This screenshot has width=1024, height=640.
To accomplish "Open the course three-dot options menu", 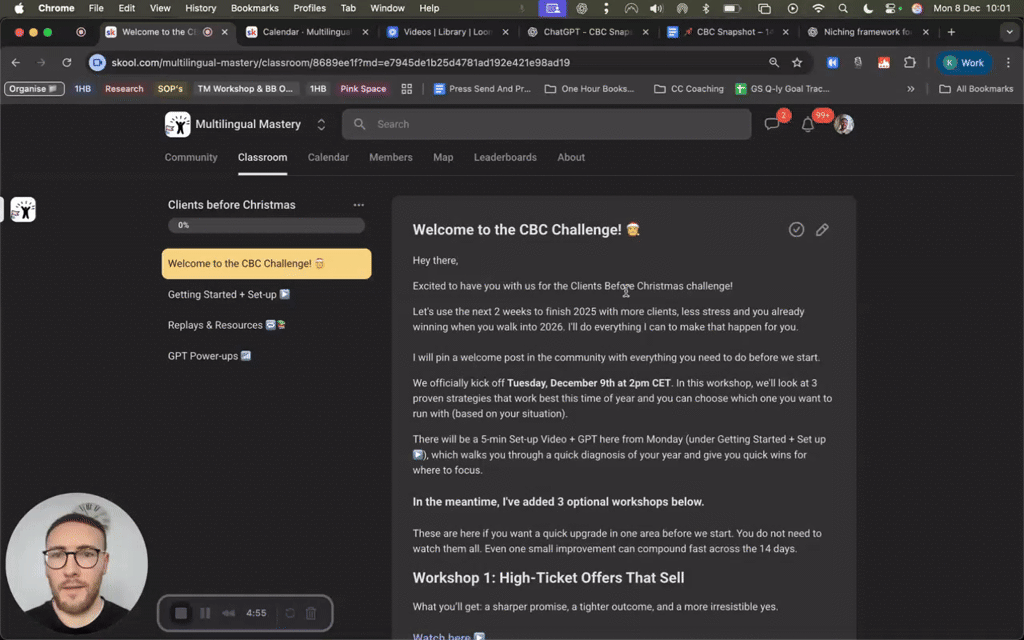I will click(359, 205).
